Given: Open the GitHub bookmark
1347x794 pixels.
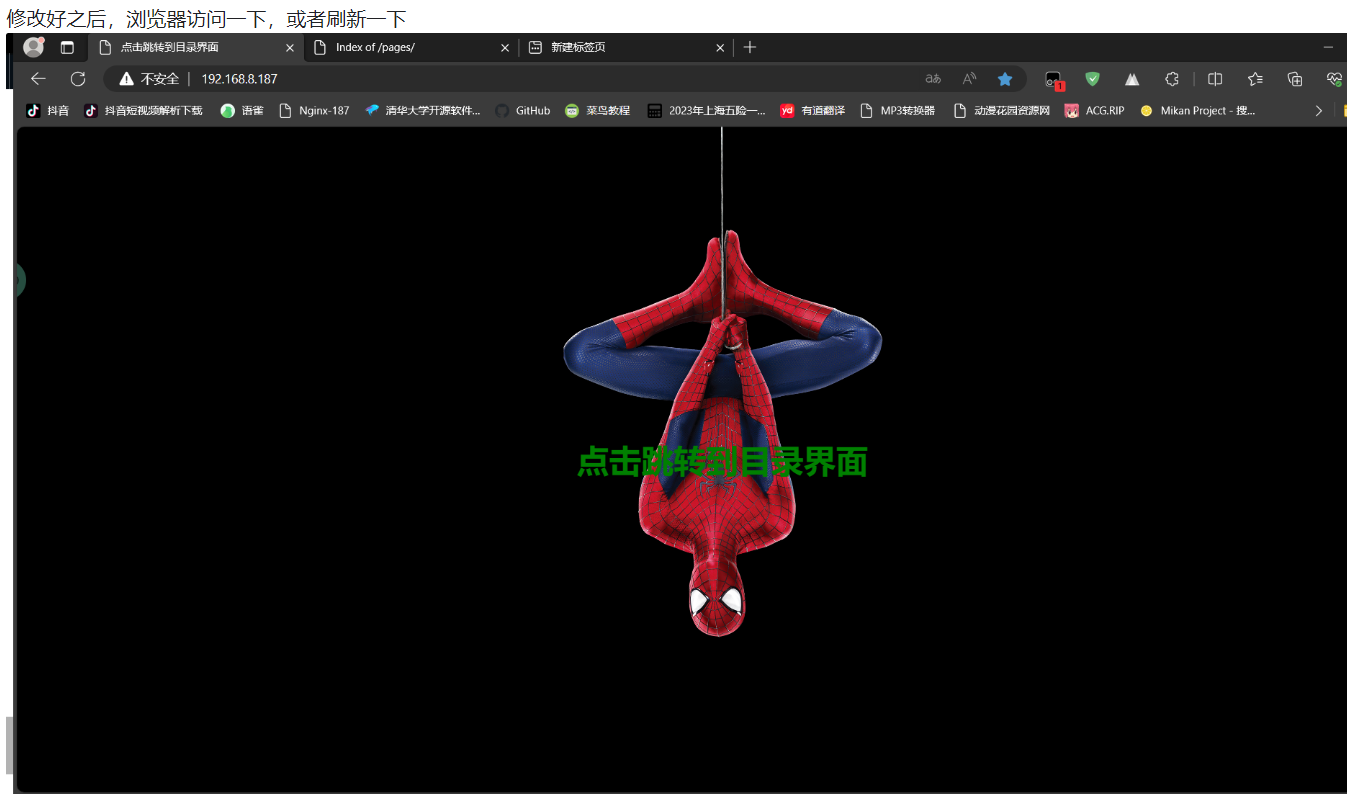Looking at the screenshot, I should [522, 111].
